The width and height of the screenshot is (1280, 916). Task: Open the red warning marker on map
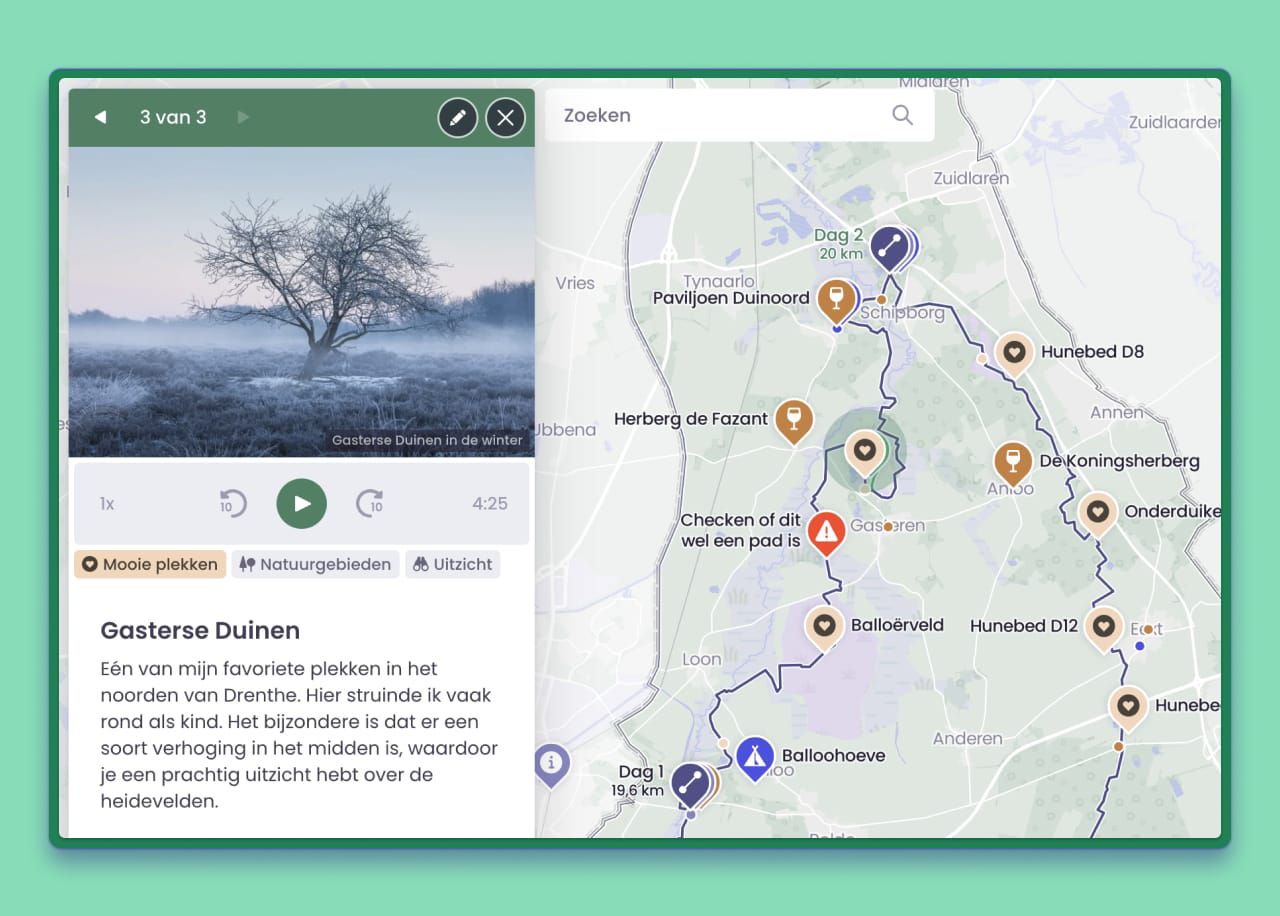(826, 532)
